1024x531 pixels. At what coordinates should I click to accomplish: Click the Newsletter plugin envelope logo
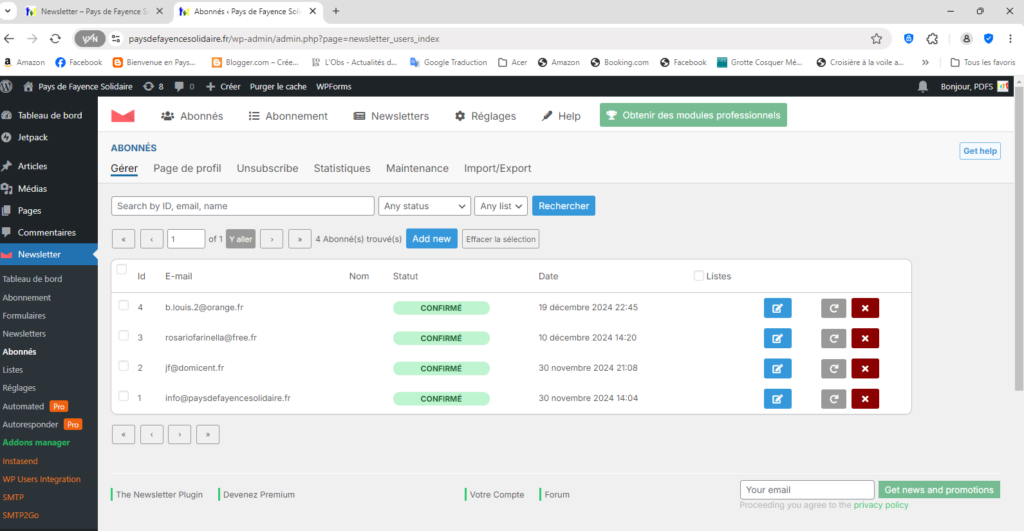[x=123, y=116]
